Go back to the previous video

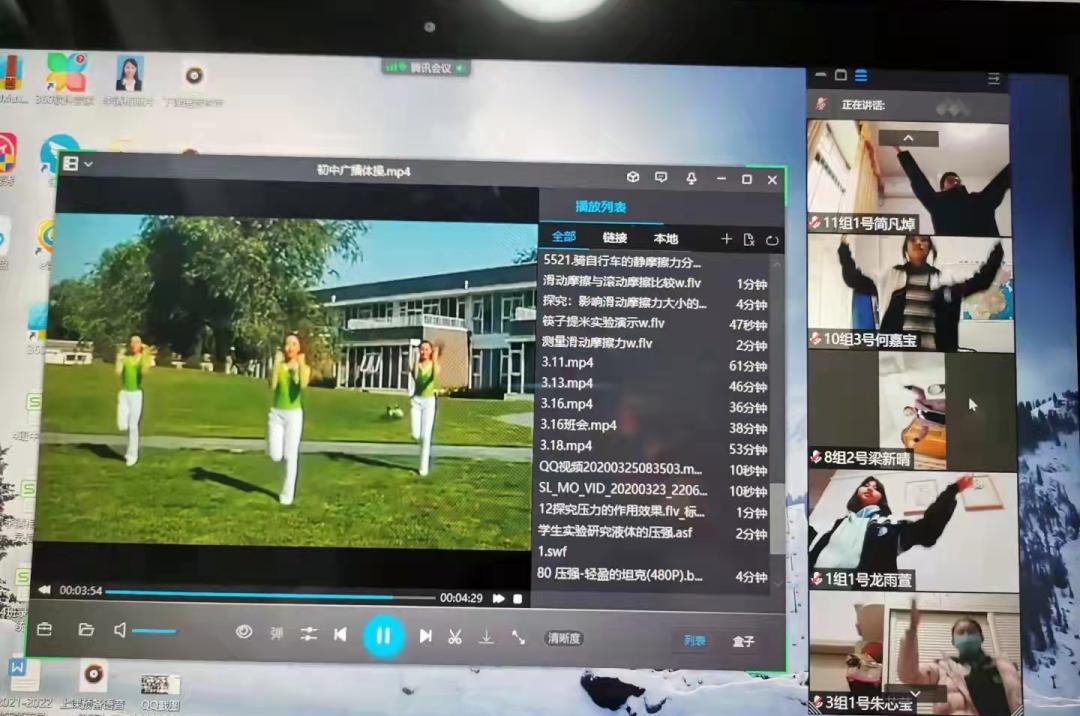[x=340, y=634]
